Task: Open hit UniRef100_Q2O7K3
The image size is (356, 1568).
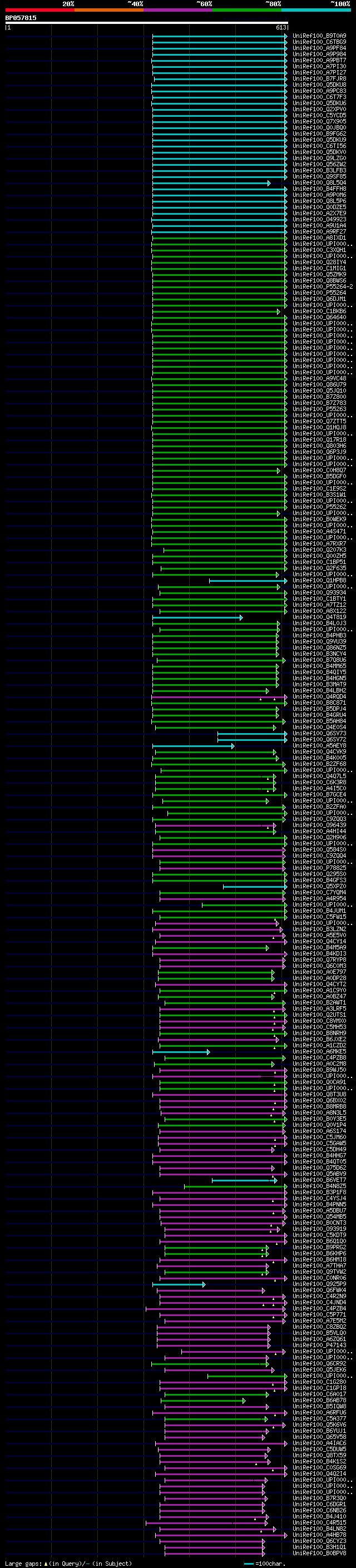Action: (x=319, y=550)
